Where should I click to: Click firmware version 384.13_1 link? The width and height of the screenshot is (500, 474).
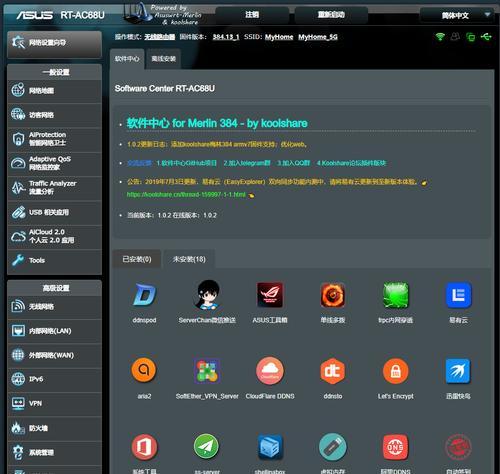pos(226,37)
